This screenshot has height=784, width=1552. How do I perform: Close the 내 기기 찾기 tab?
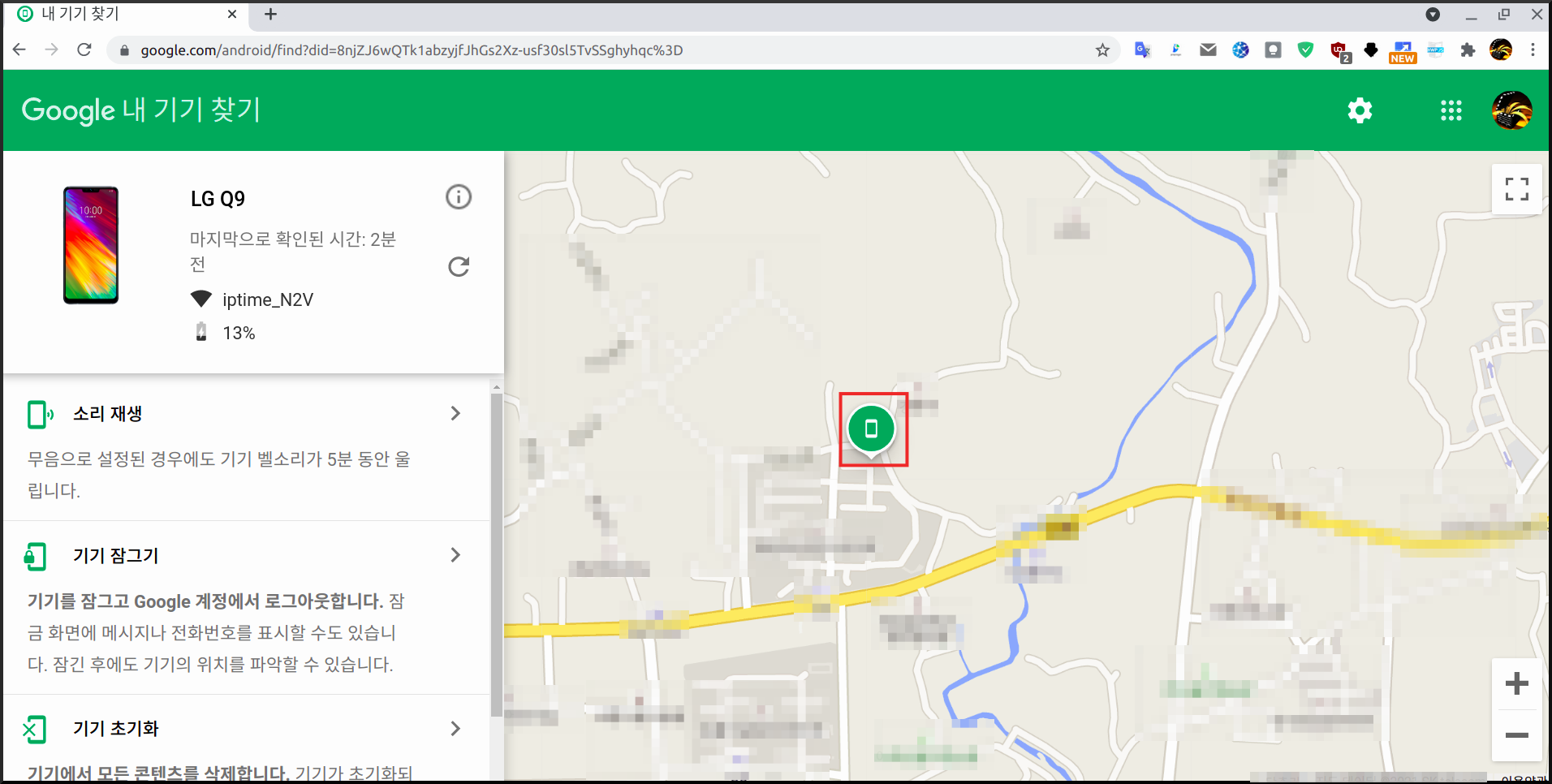232,14
